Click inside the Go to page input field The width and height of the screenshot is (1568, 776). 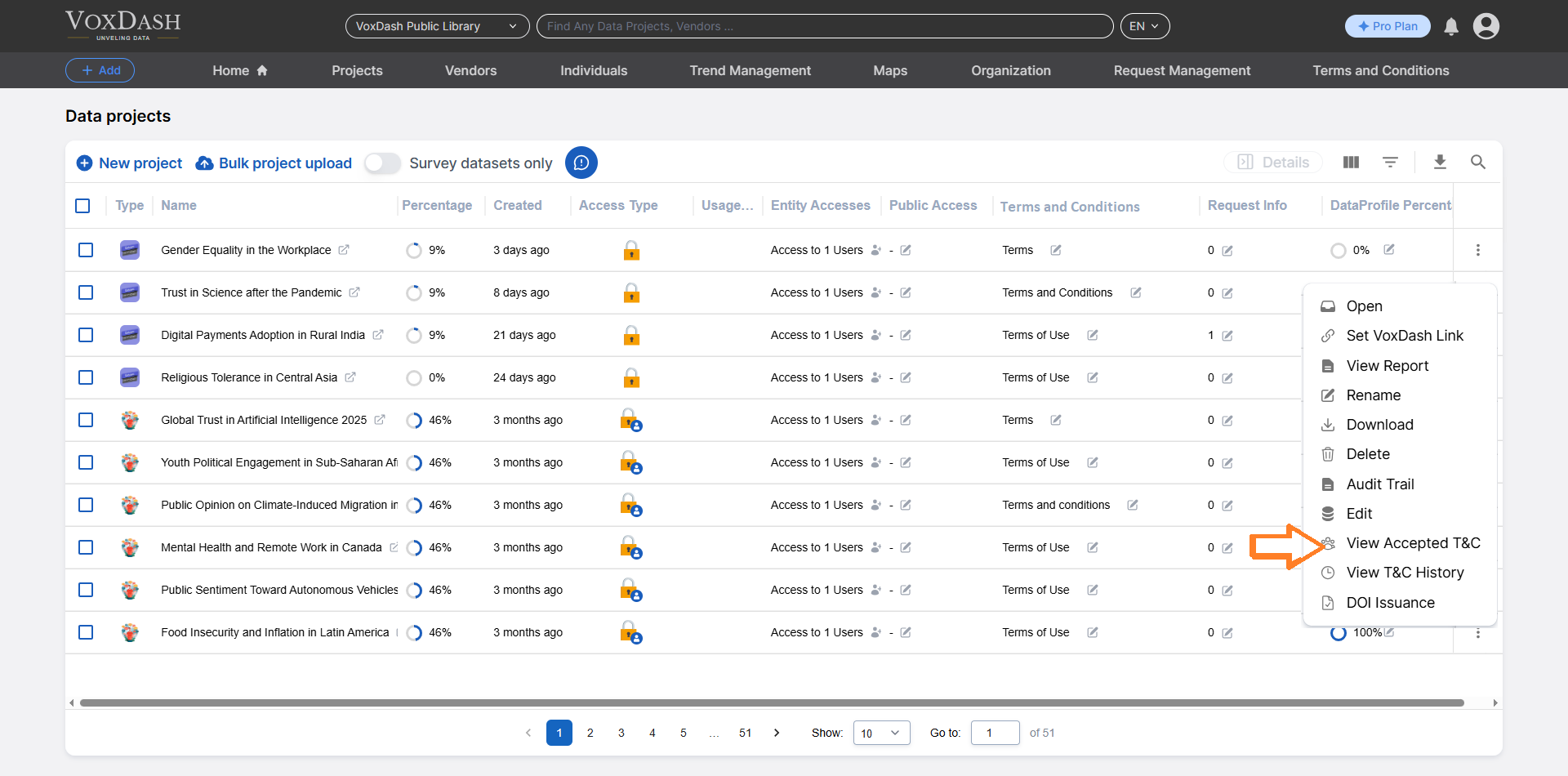[x=995, y=733]
